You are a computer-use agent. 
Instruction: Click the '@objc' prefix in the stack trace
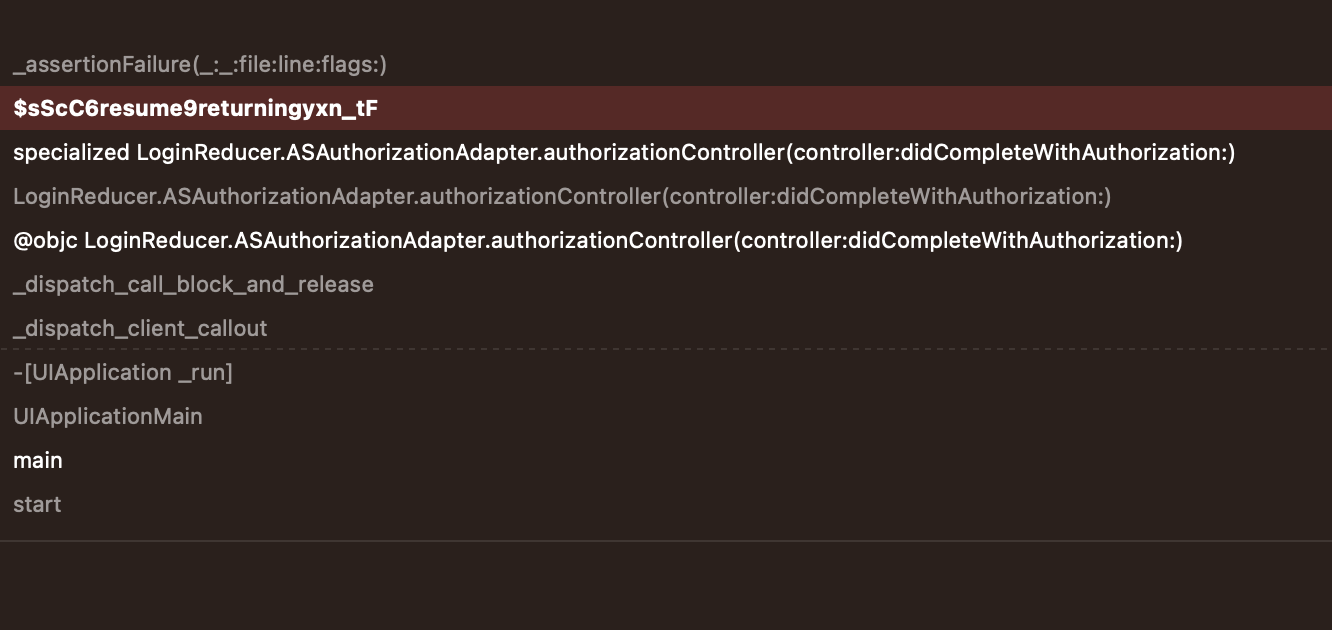45,241
